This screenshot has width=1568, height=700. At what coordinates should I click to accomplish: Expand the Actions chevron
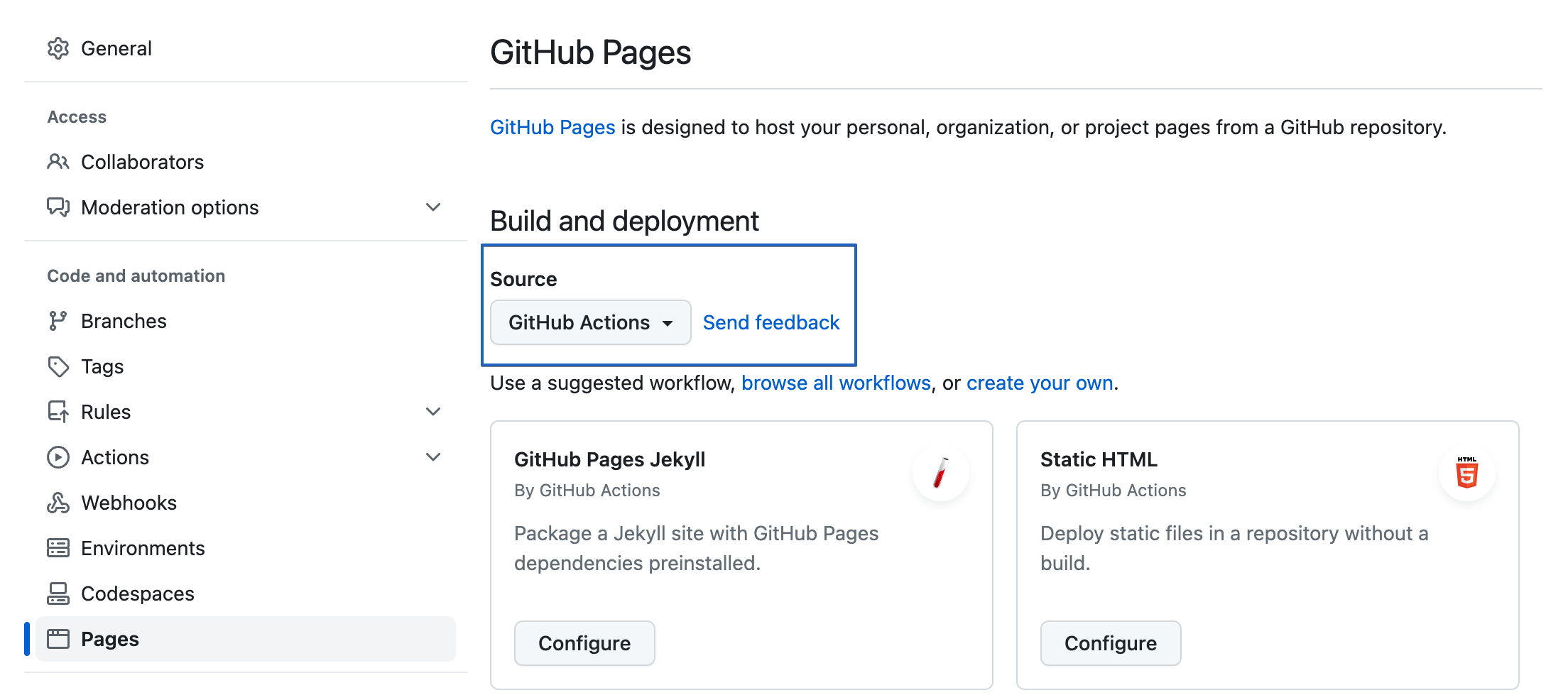click(433, 457)
